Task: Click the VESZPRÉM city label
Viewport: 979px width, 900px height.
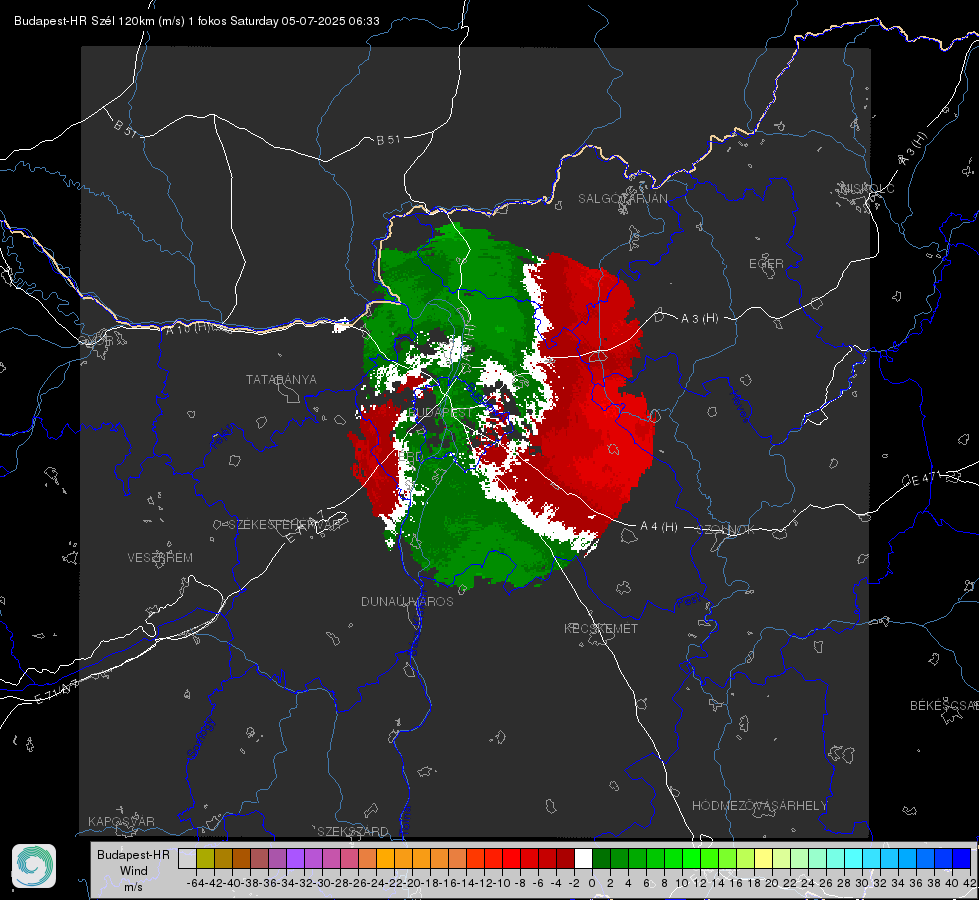Action: coord(160,557)
